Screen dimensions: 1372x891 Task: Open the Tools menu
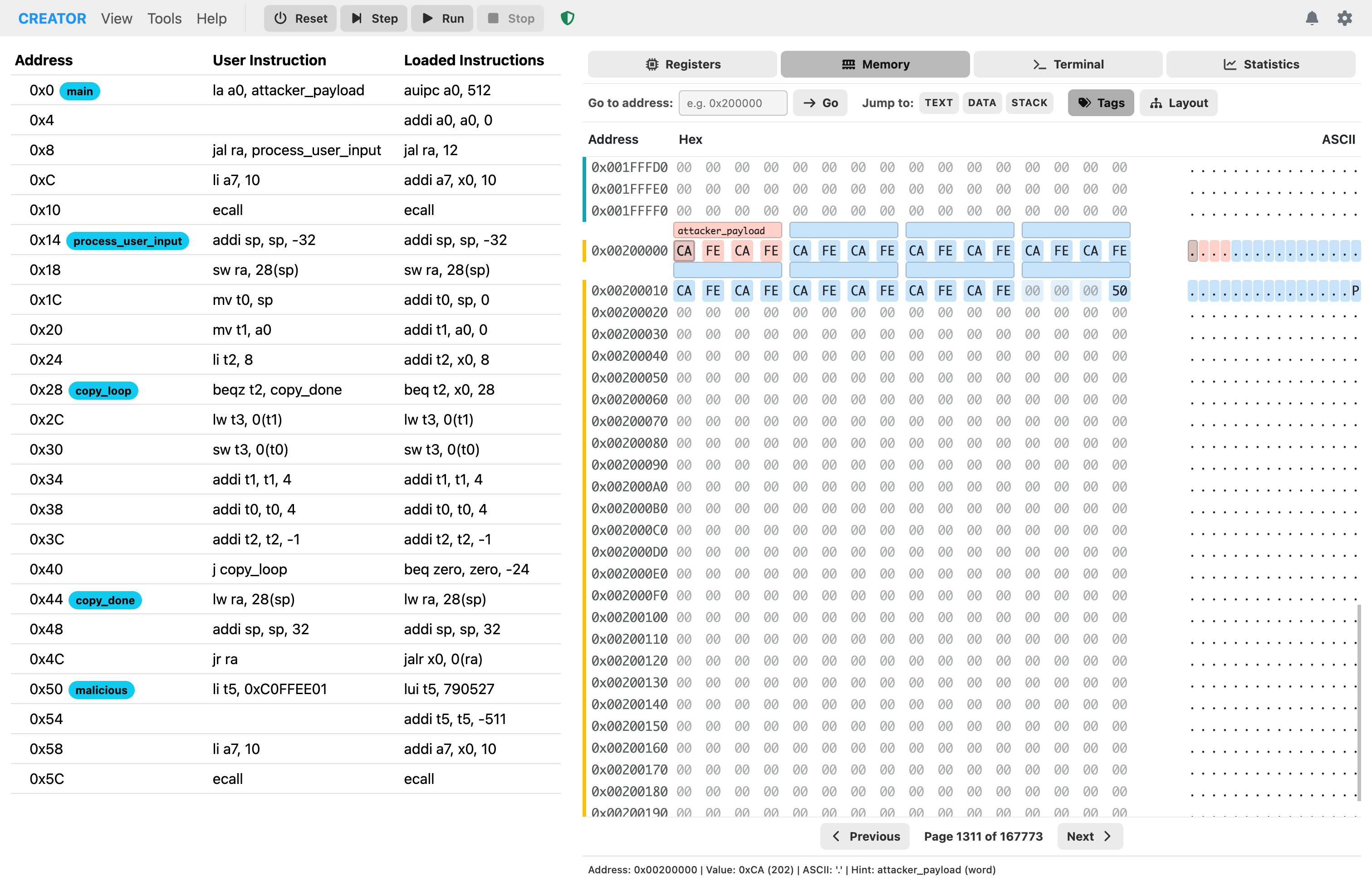[164, 18]
